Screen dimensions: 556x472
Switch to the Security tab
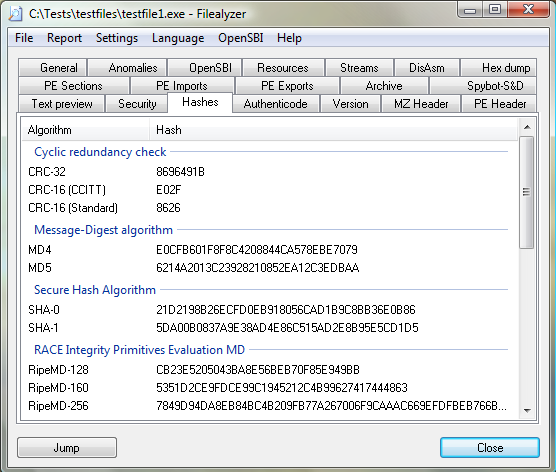coord(137,104)
